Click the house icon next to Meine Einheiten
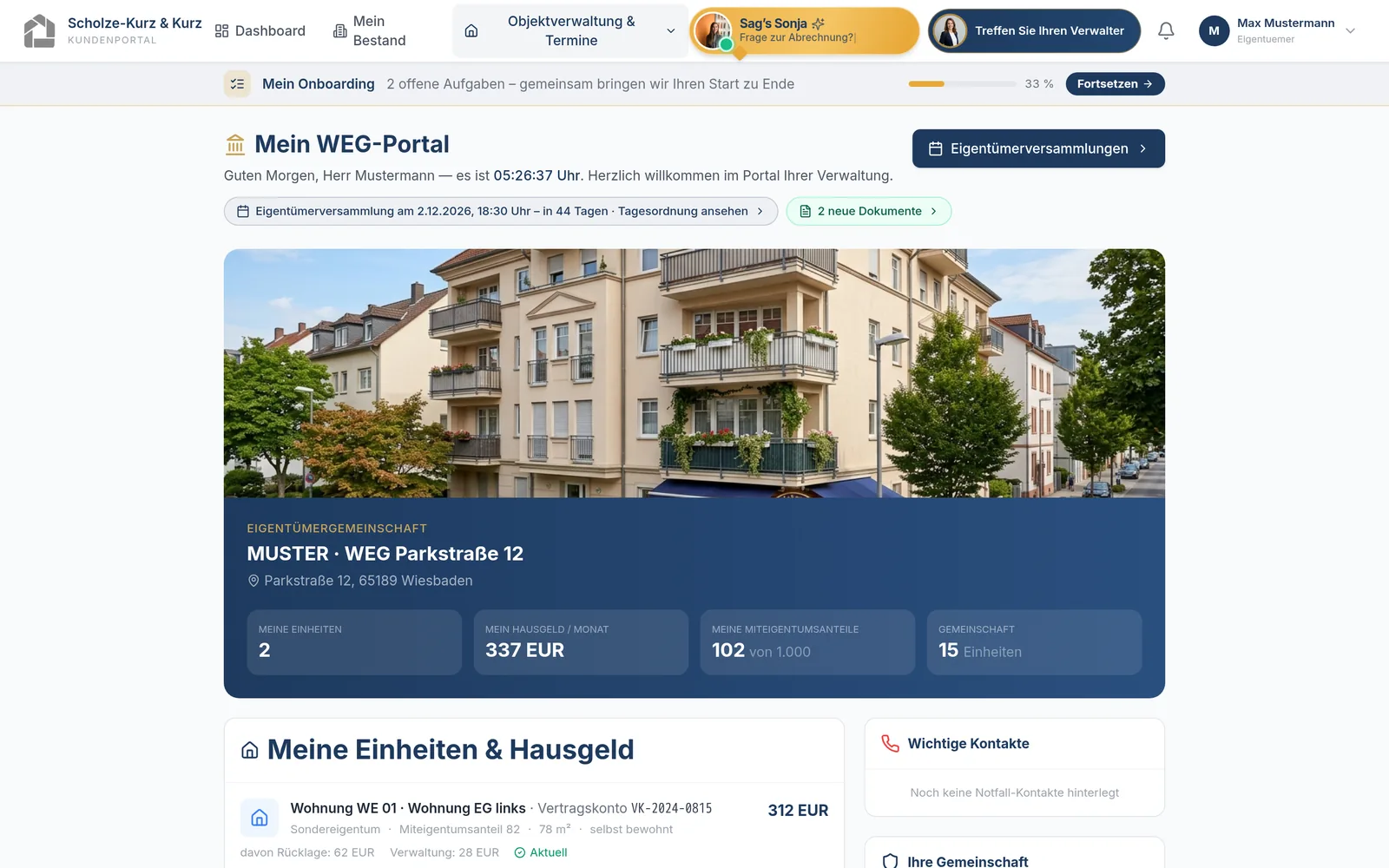This screenshot has height=868, width=1389. 250,750
